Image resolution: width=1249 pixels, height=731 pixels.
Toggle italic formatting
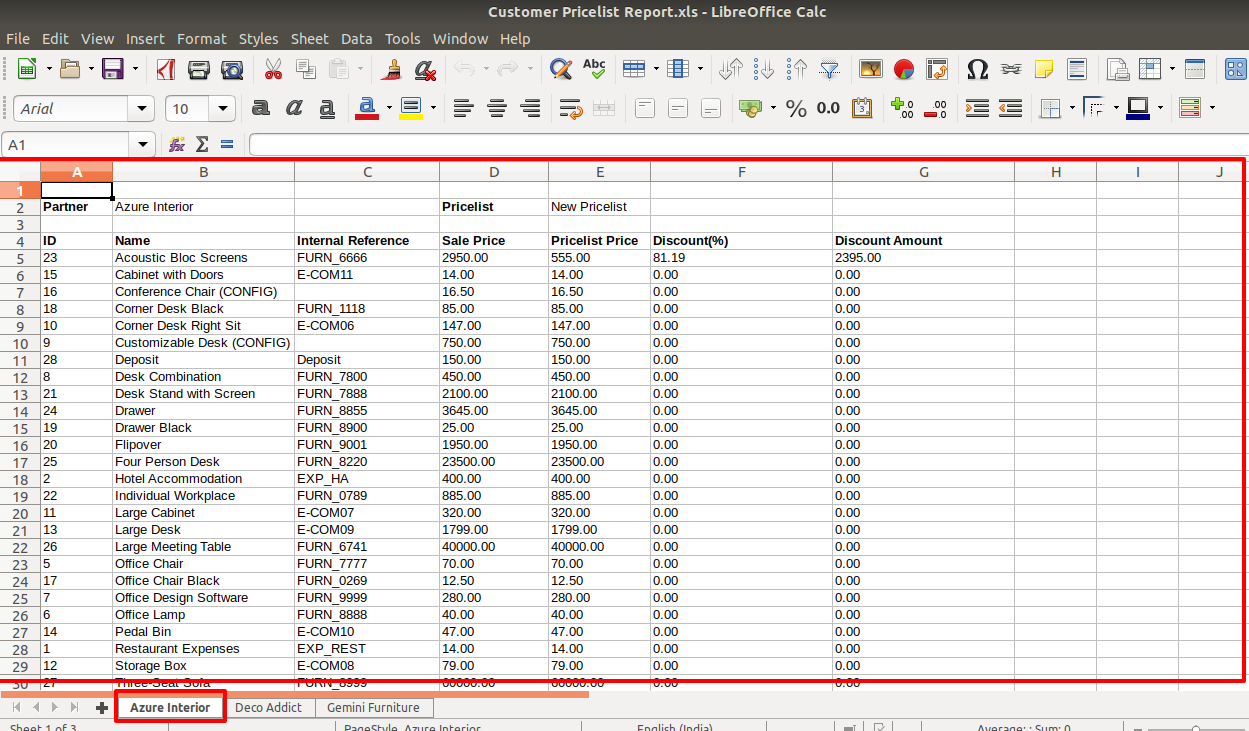(x=294, y=108)
